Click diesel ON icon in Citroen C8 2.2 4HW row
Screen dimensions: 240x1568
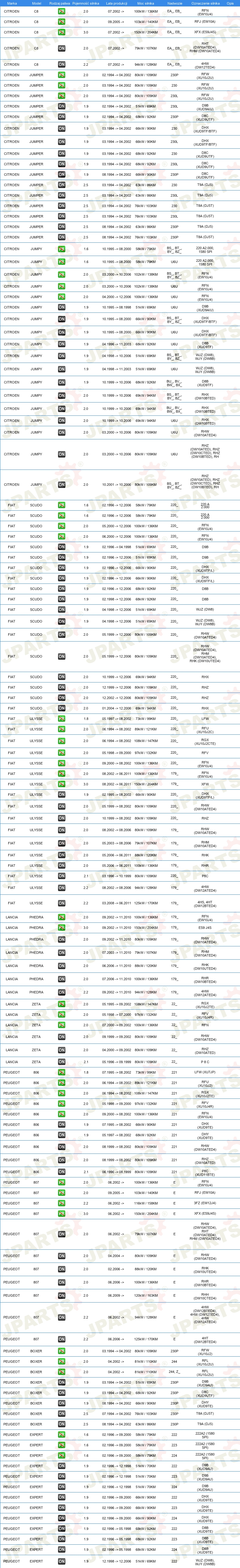61,64
